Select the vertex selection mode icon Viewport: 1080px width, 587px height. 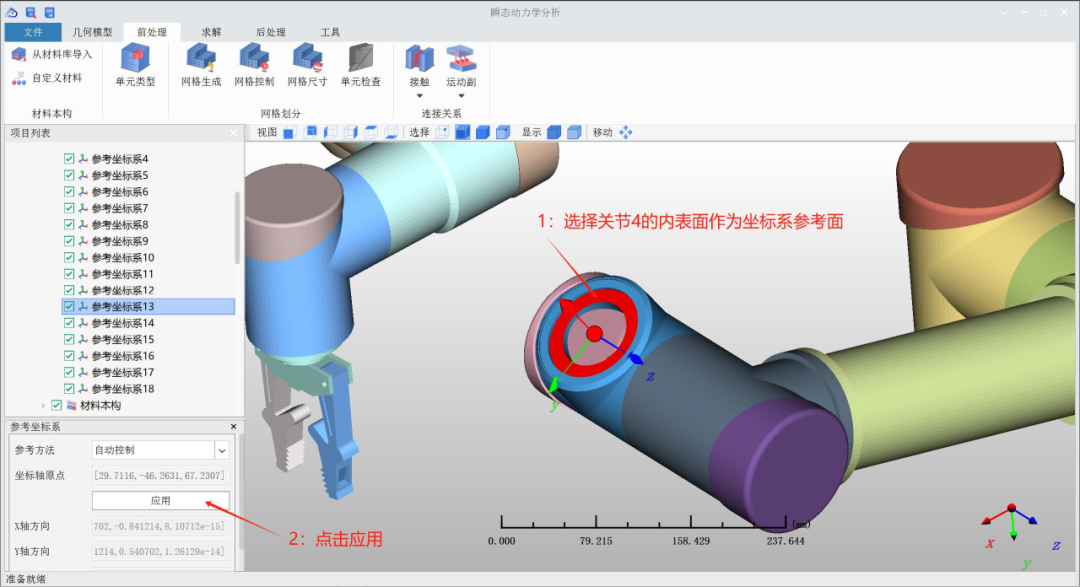click(442, 132)
